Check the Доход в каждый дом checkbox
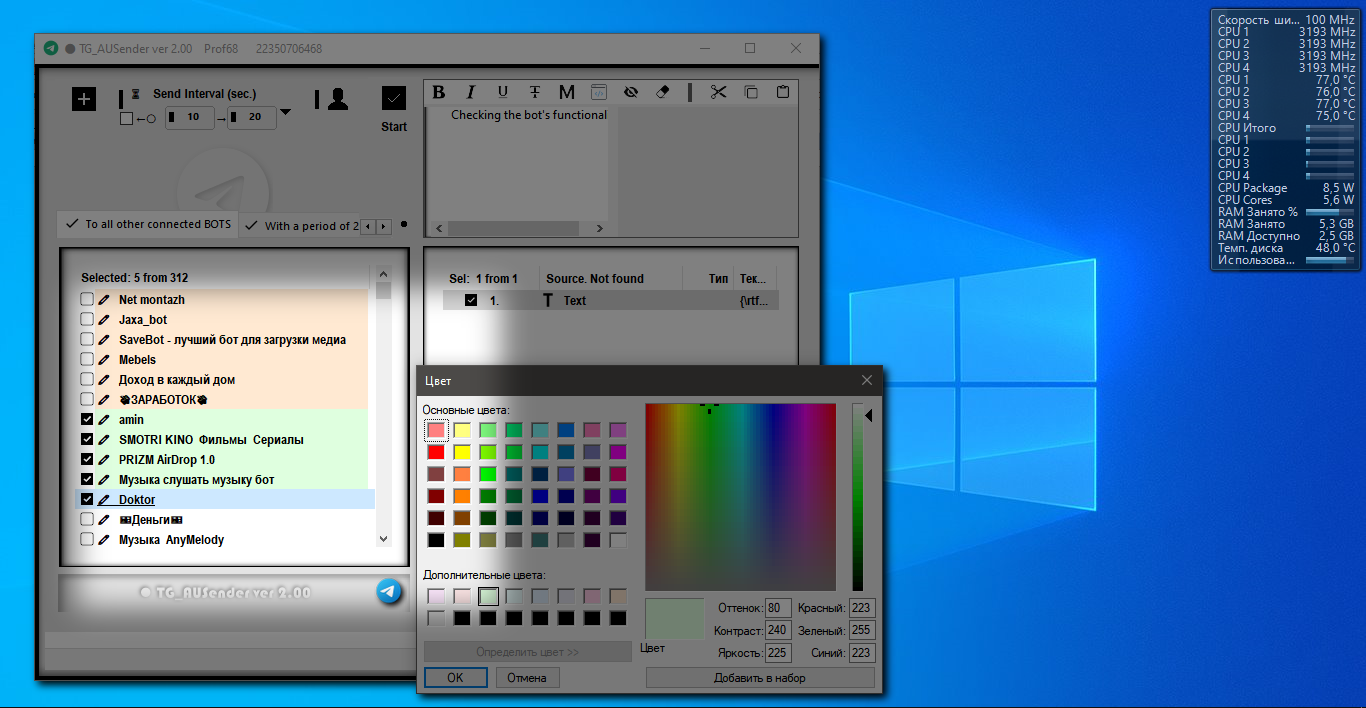Image resolution: width=1366 pixels, height=708 pixels. pos(87,380)
